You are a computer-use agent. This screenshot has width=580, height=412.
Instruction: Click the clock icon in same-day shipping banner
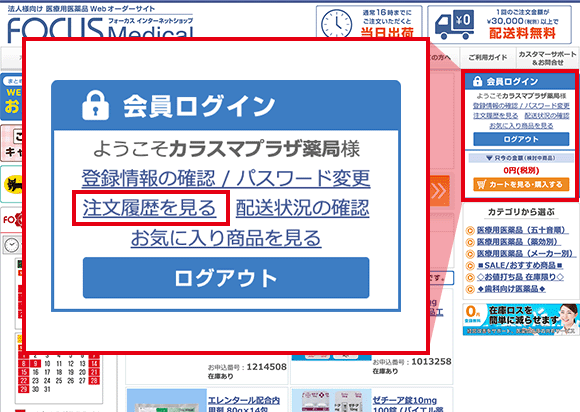click(x=337, y=24)
